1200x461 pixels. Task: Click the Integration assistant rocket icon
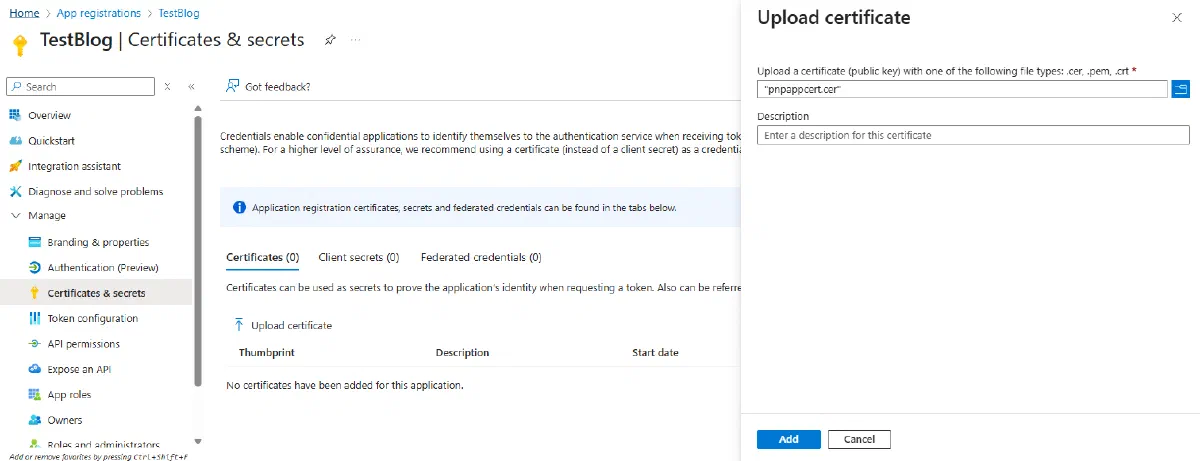click(x=15, y=166)
